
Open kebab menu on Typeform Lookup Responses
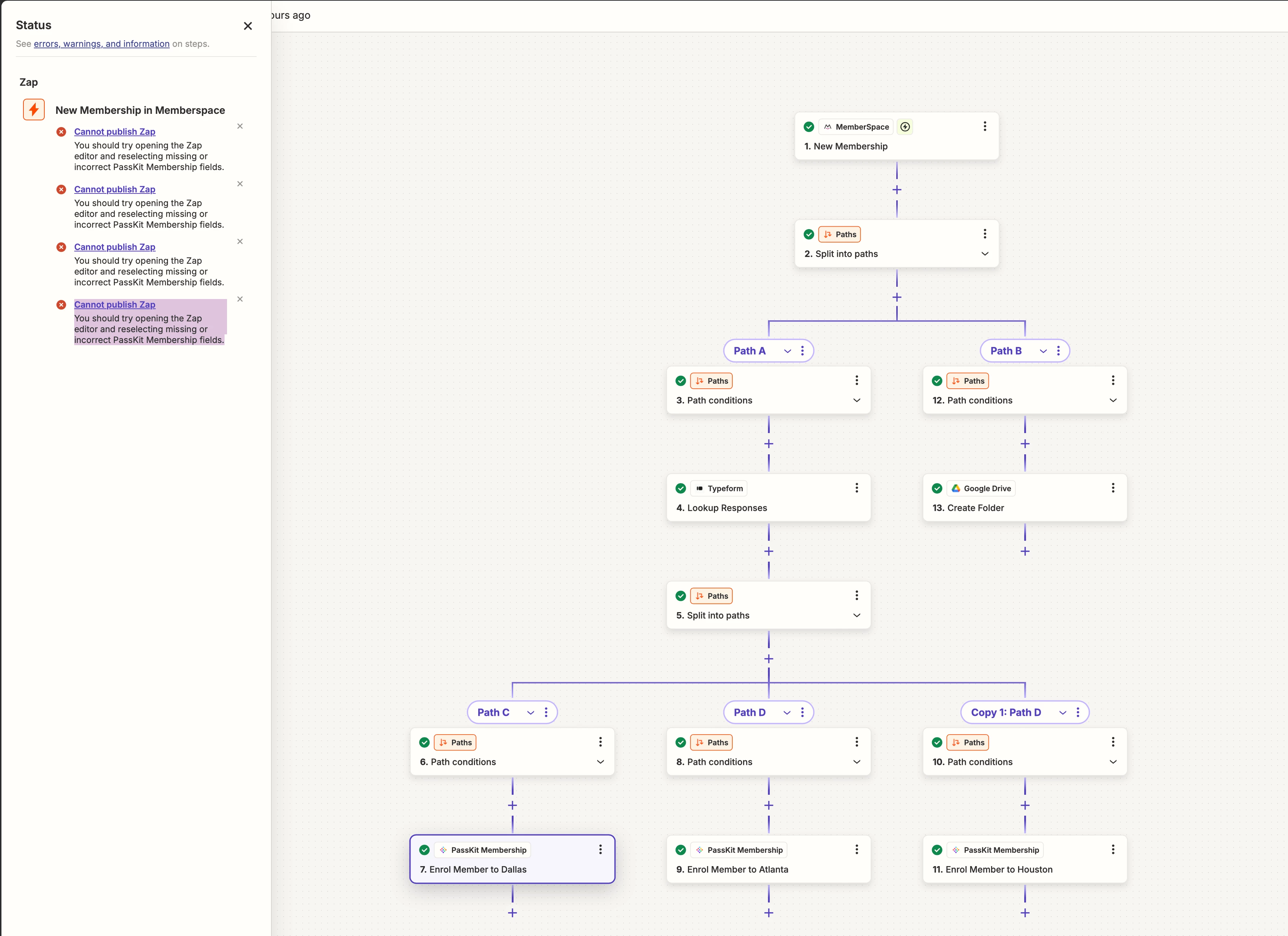tap(856, 488)
